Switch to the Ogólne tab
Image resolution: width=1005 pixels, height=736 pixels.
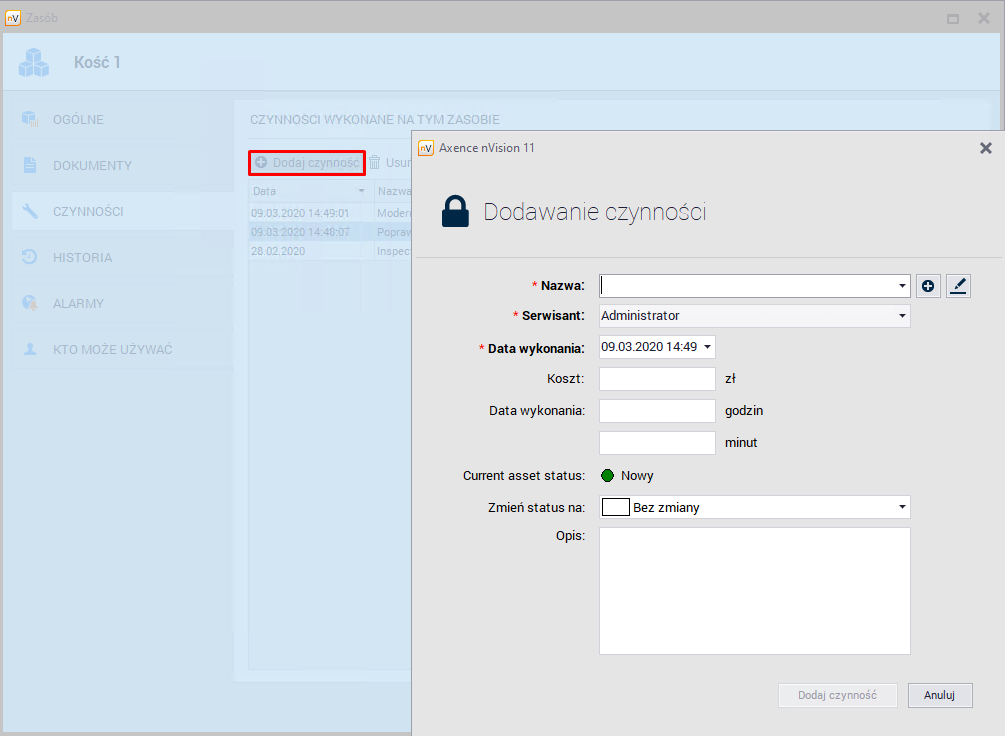[78, 120]
